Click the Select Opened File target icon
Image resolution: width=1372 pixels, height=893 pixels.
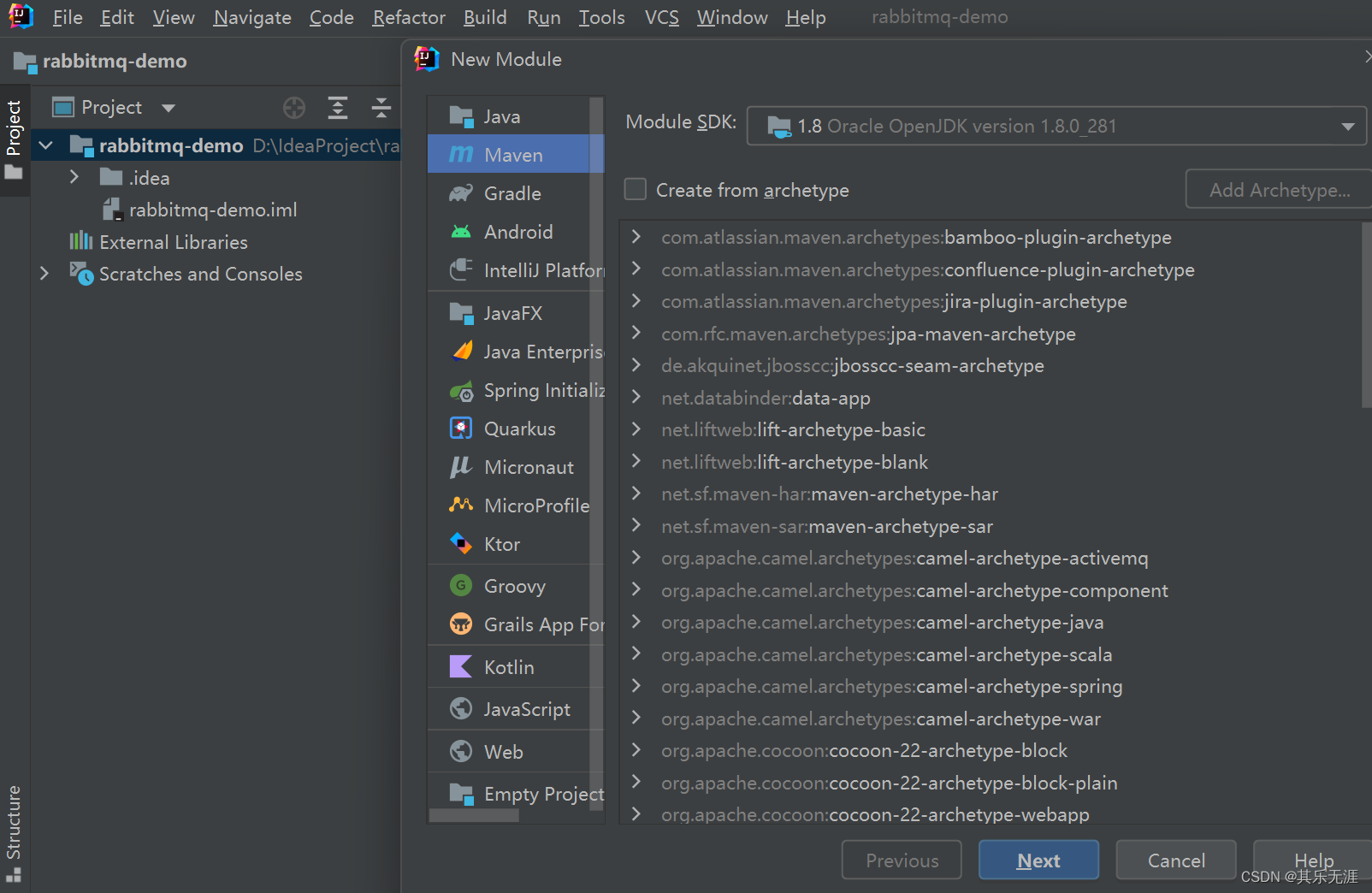point(294,108)
